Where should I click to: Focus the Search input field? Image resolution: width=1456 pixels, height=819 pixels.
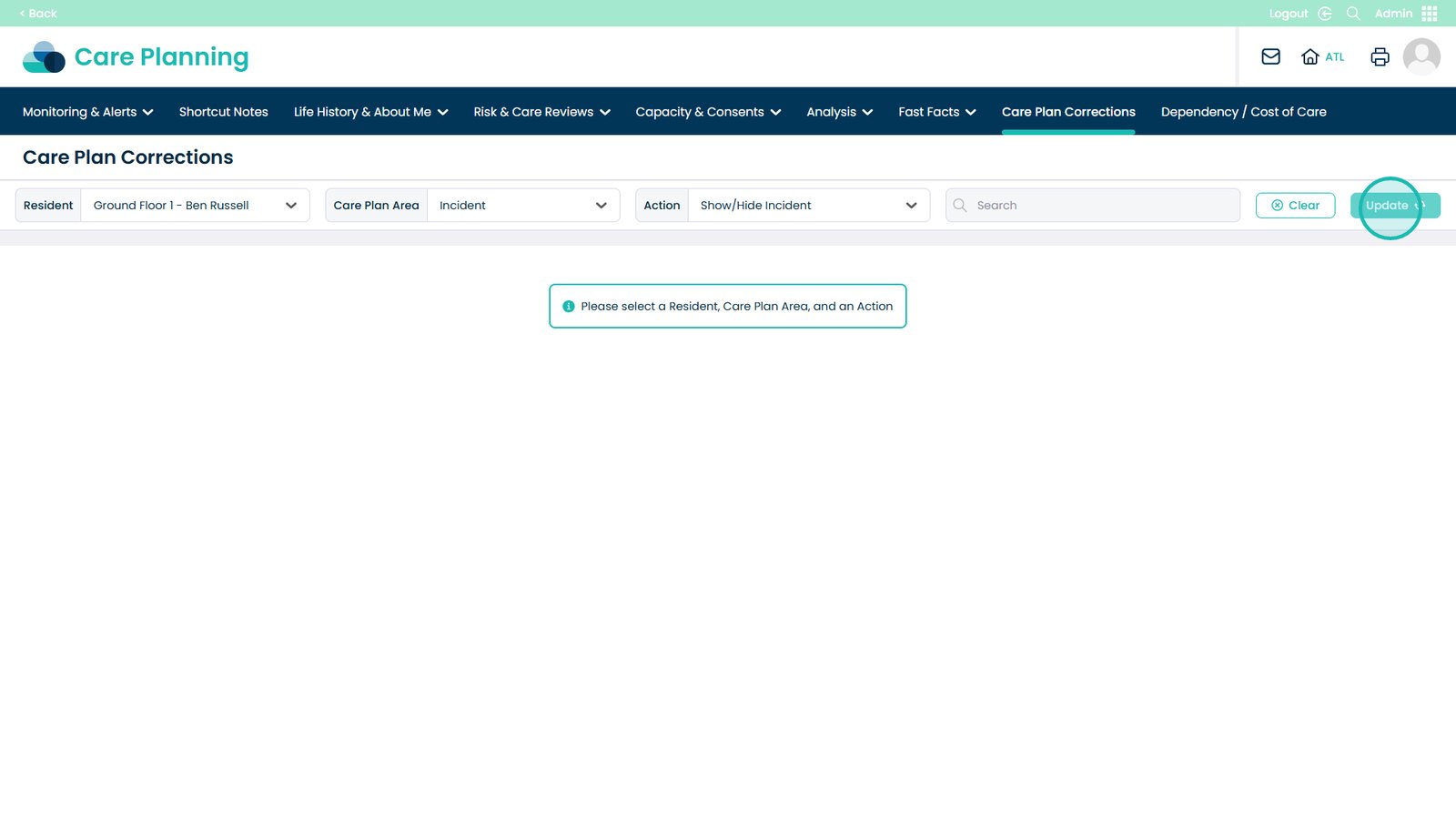click(x=1101, y=206)
